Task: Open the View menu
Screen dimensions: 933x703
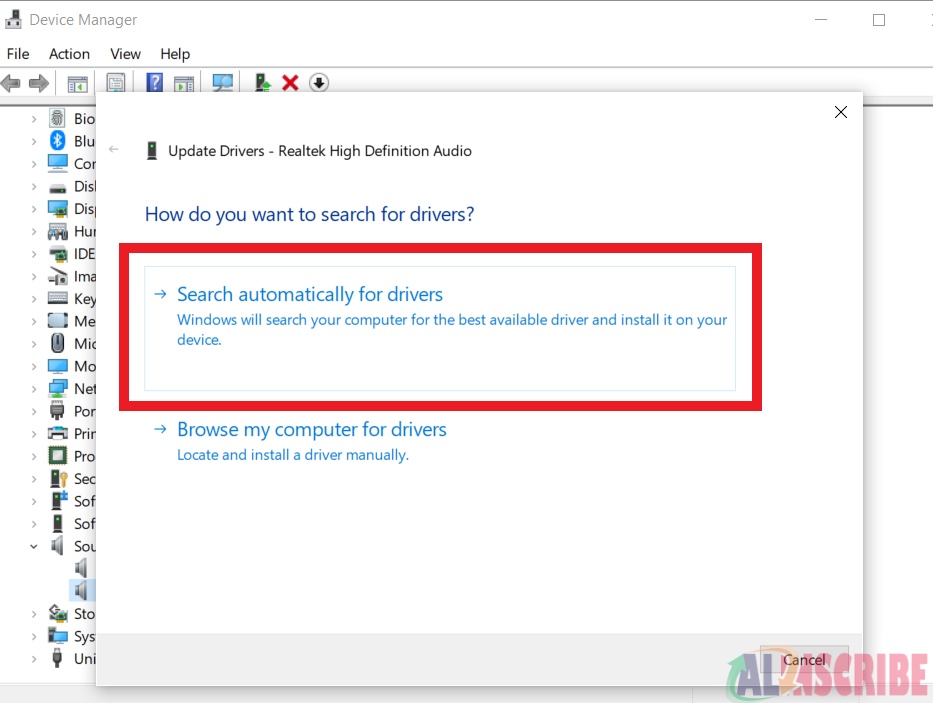Action: [x=125, y=54]
